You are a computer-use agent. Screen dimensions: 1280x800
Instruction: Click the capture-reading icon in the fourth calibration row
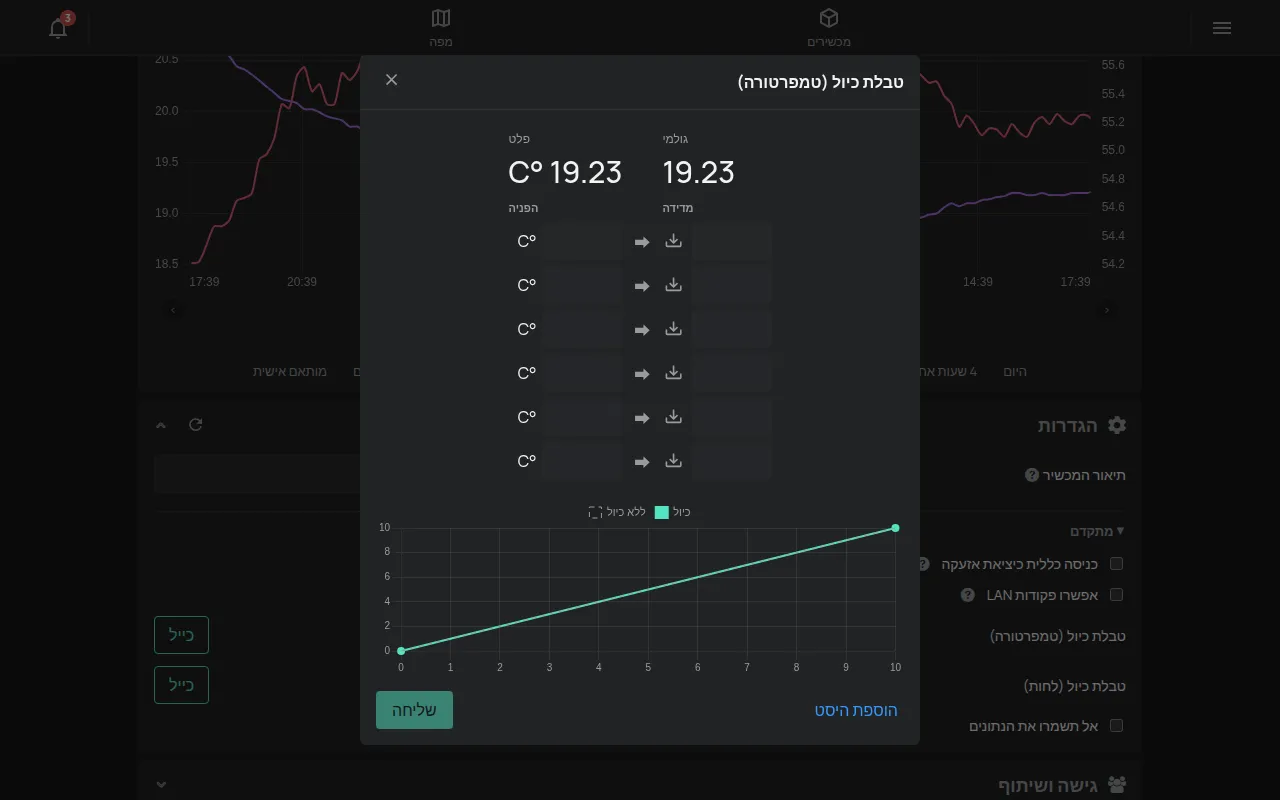pyautogui.click(x=674, y=373)
